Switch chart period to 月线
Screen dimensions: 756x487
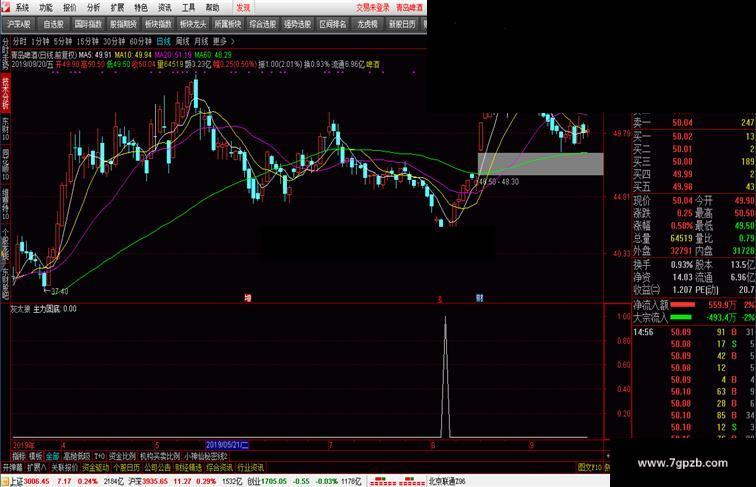click(201, 41)
